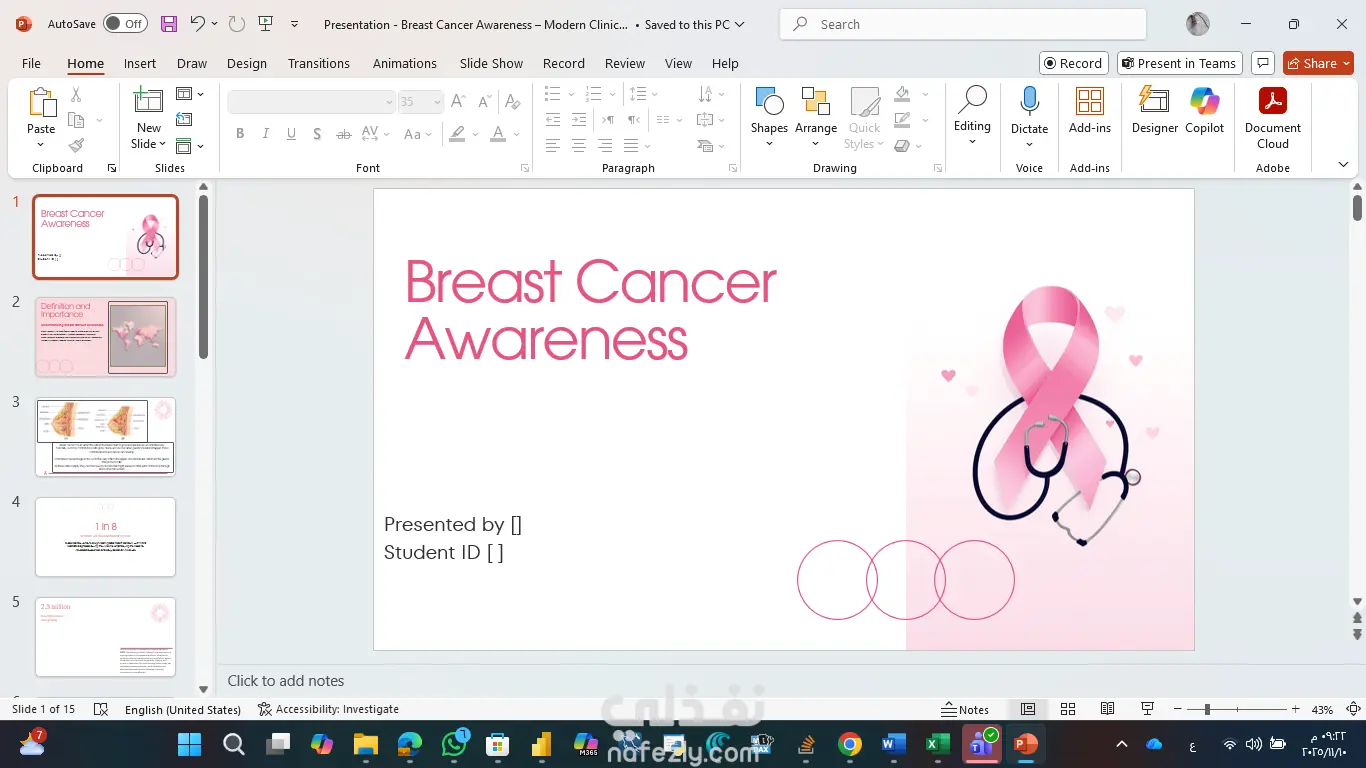Switch to the Insert tab
1366x768 pixels.
click(140, 63)
